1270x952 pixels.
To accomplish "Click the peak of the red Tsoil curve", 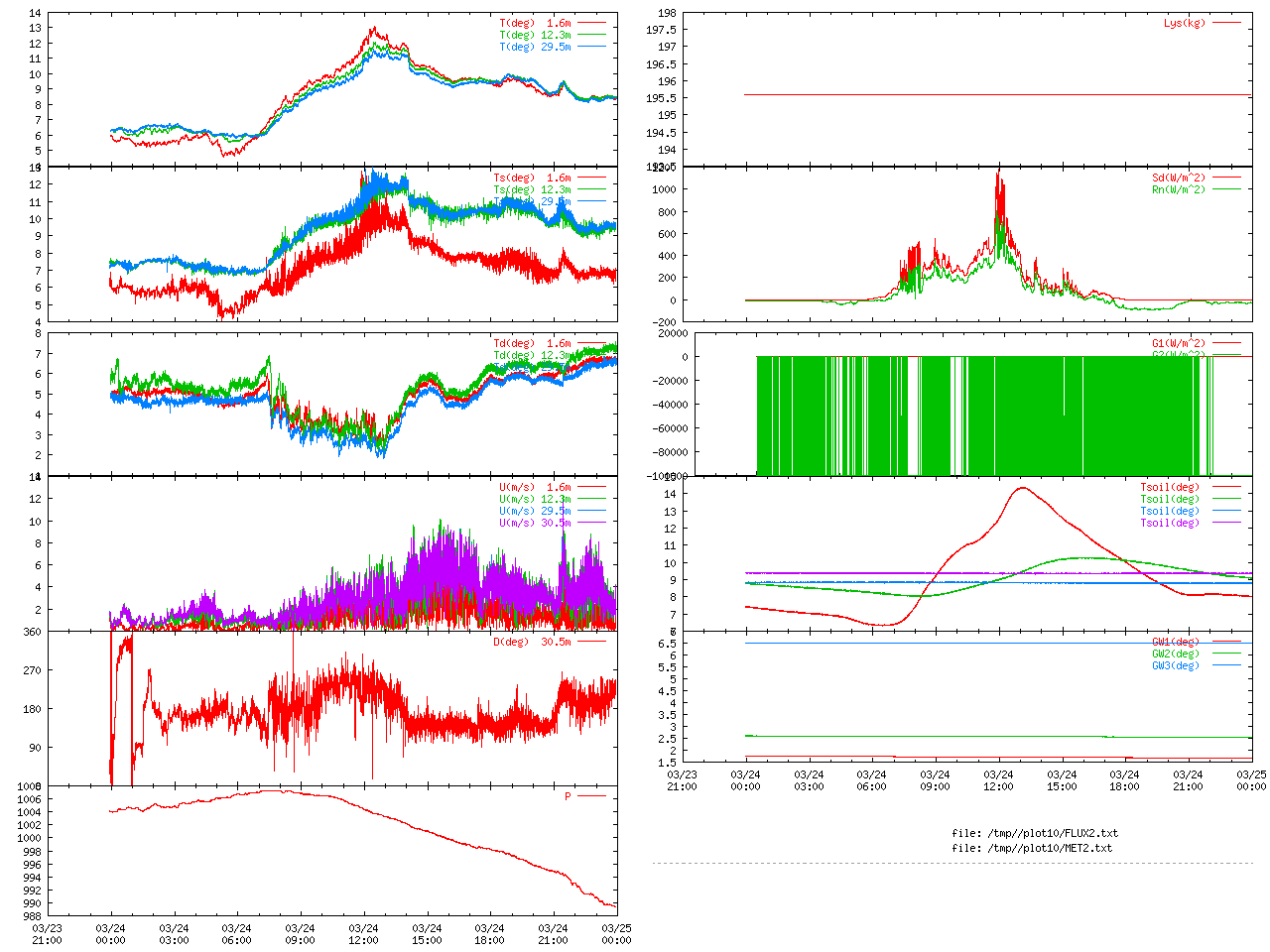I will pyautogui.click(x=1022, y=488).
